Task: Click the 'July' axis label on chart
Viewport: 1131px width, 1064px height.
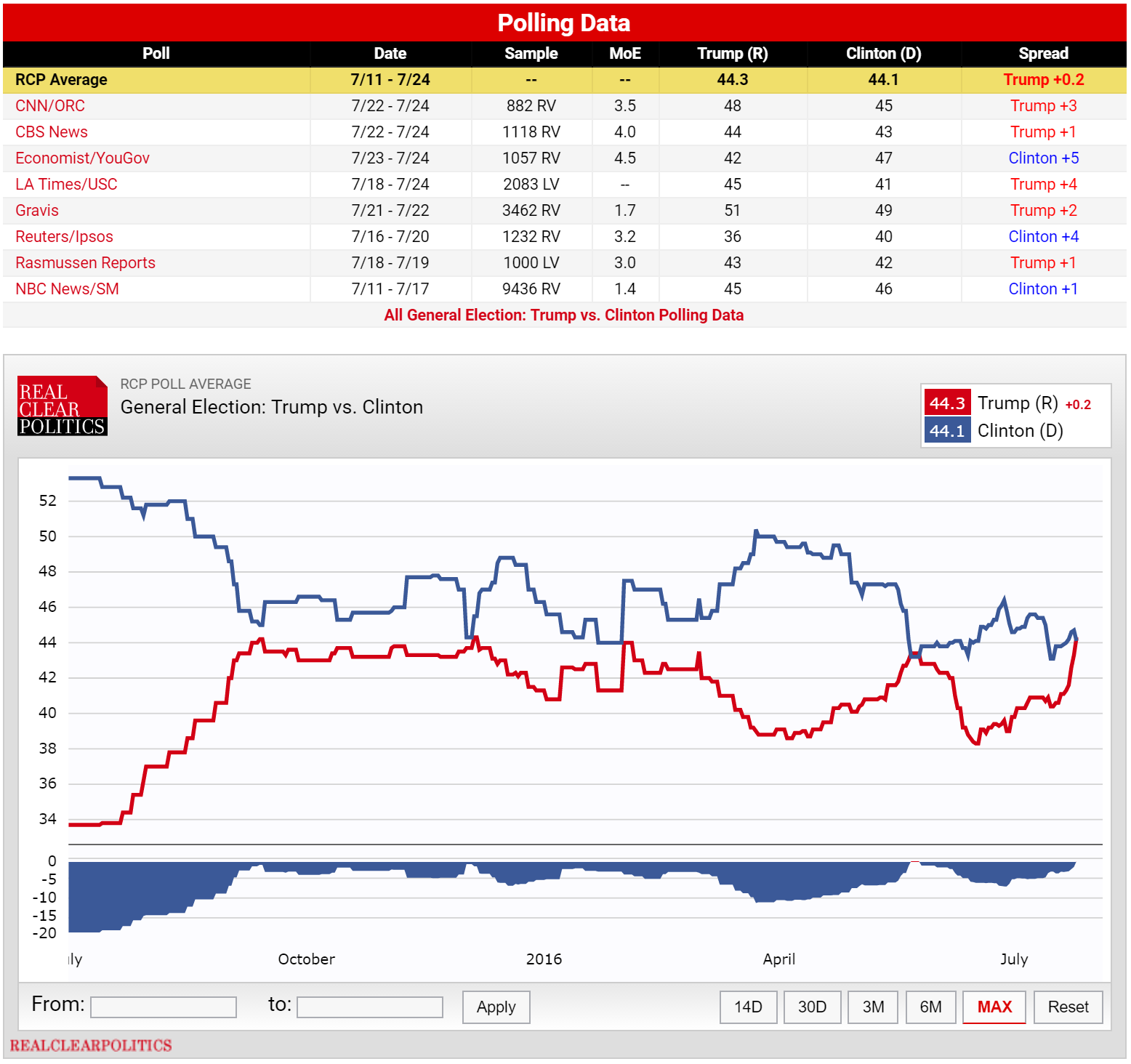Action: (x=1014, y=959)
